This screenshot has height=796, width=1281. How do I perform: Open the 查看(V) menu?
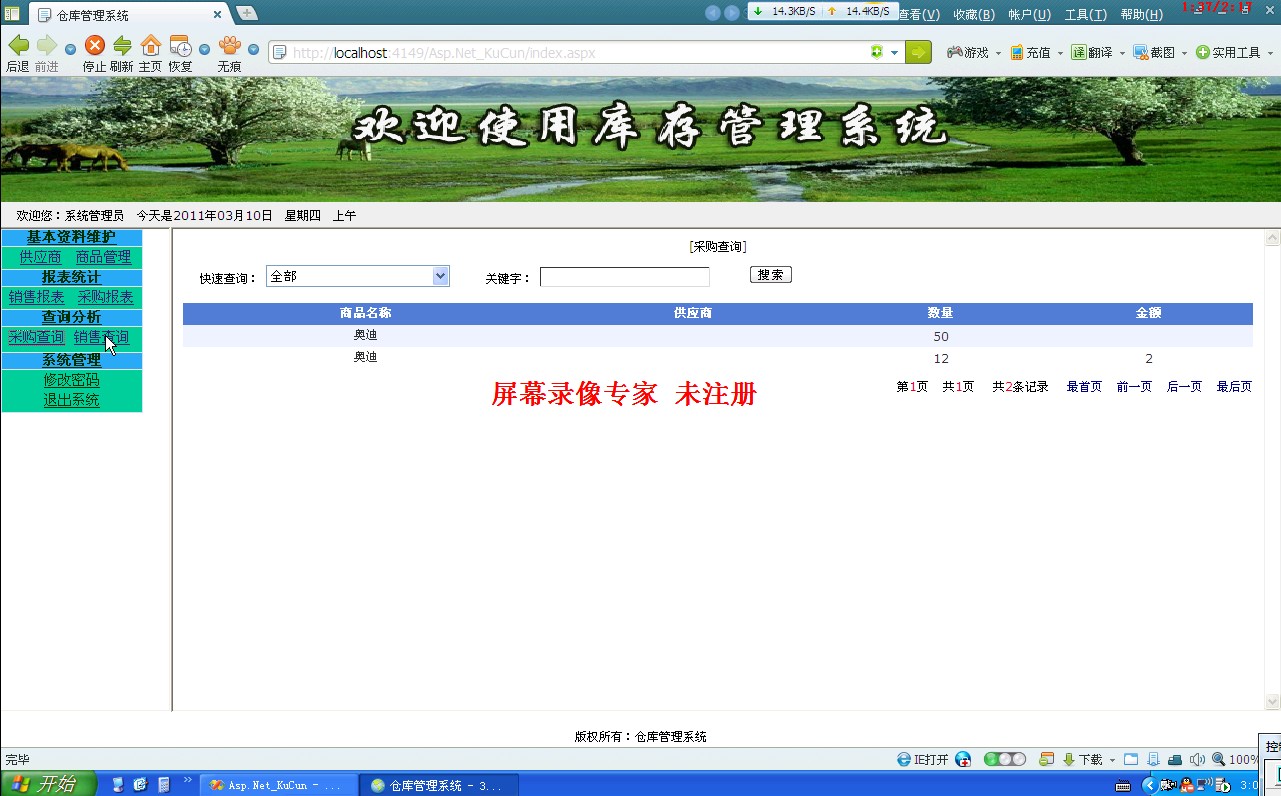tap(919, 14)
